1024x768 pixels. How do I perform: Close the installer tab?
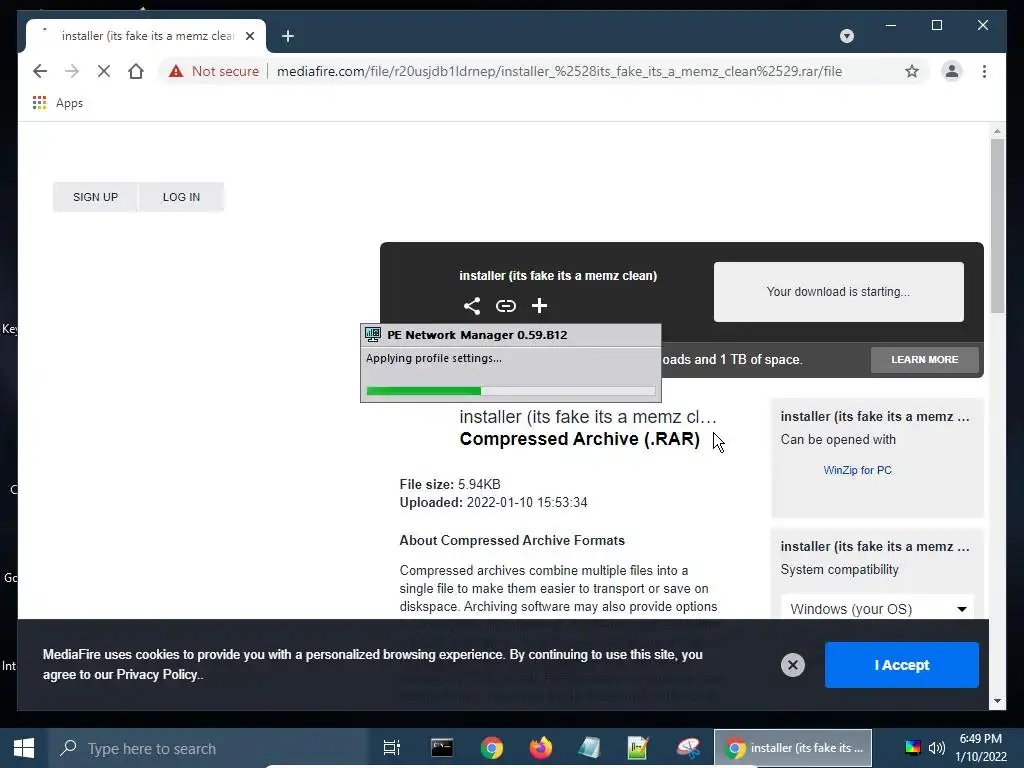[249, 36]
